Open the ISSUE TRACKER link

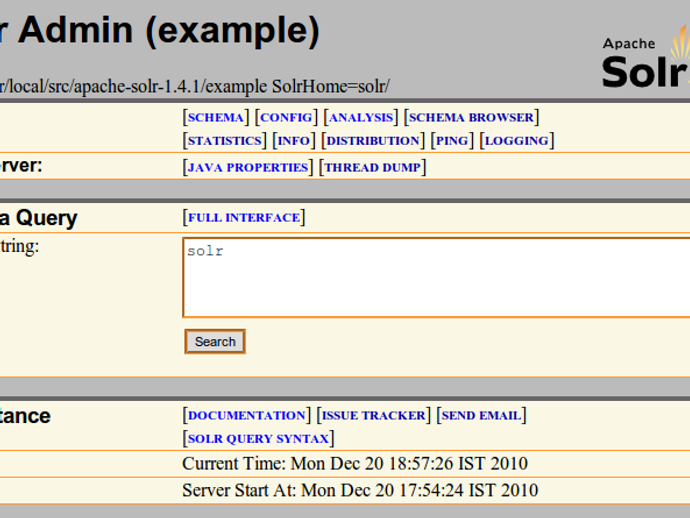[x=374, y=415]
